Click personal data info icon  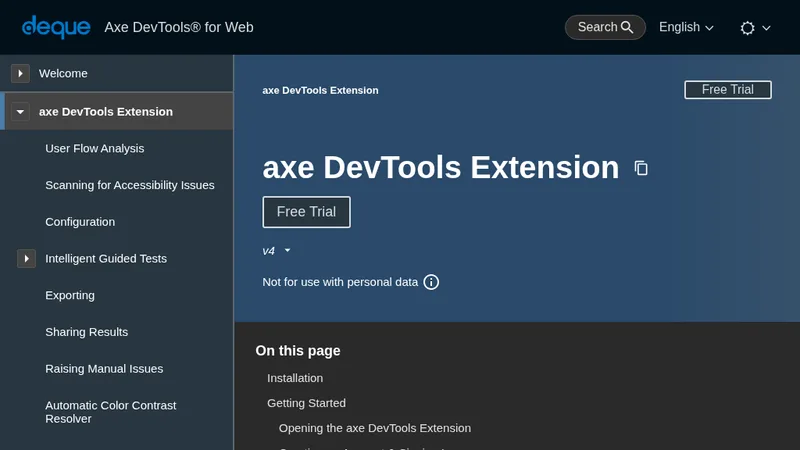pyautogui.click(x=431, y=282)
